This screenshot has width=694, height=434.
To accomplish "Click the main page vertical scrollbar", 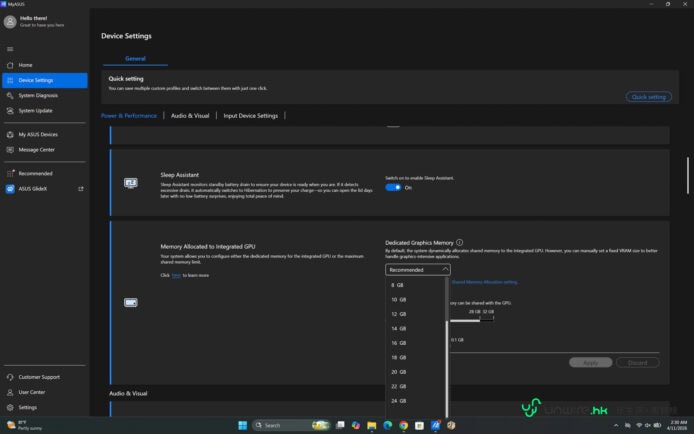I will pos(687,175).
